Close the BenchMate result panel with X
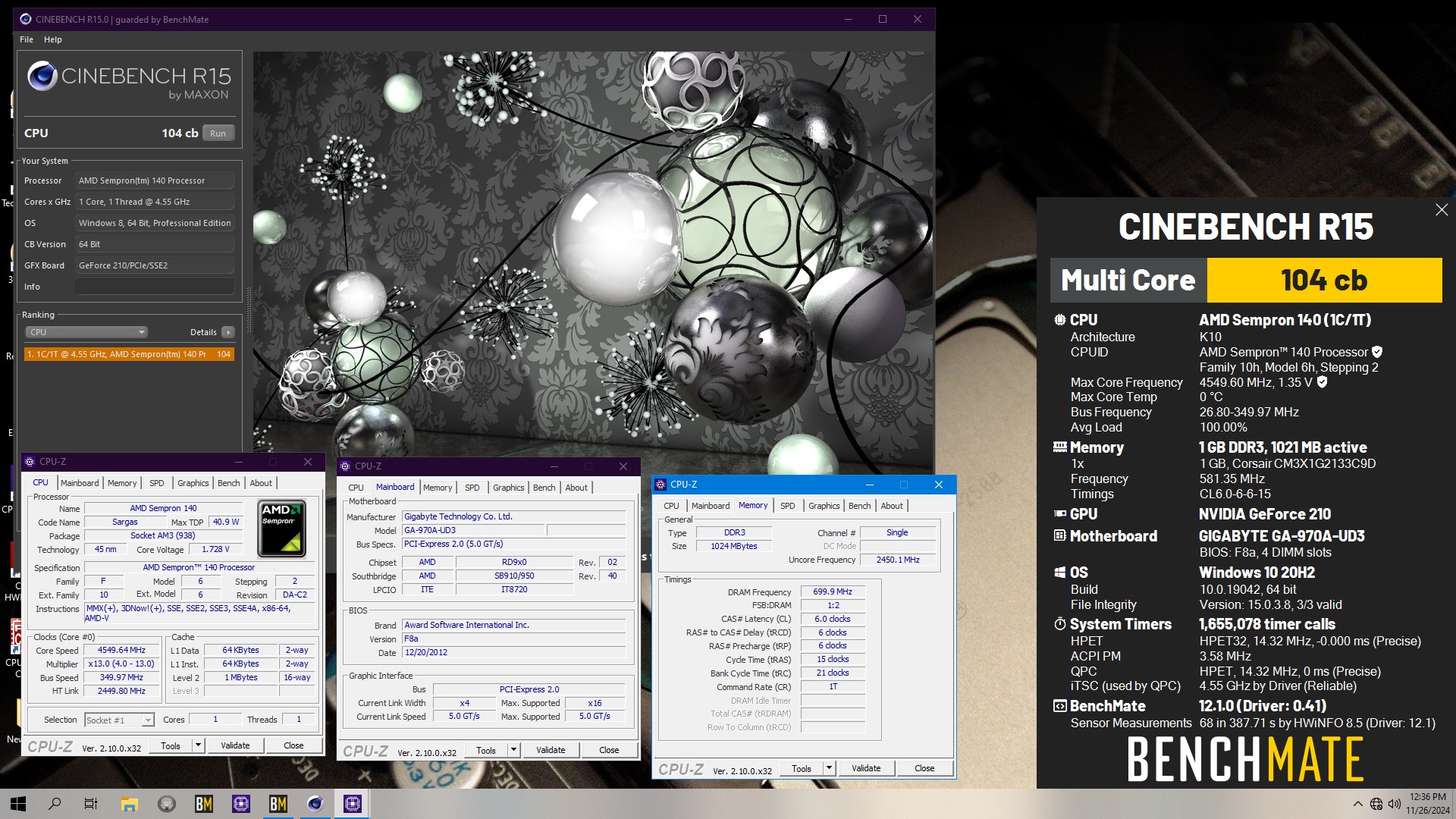This screenshot has width=1456, height=819. (1442, 210)
